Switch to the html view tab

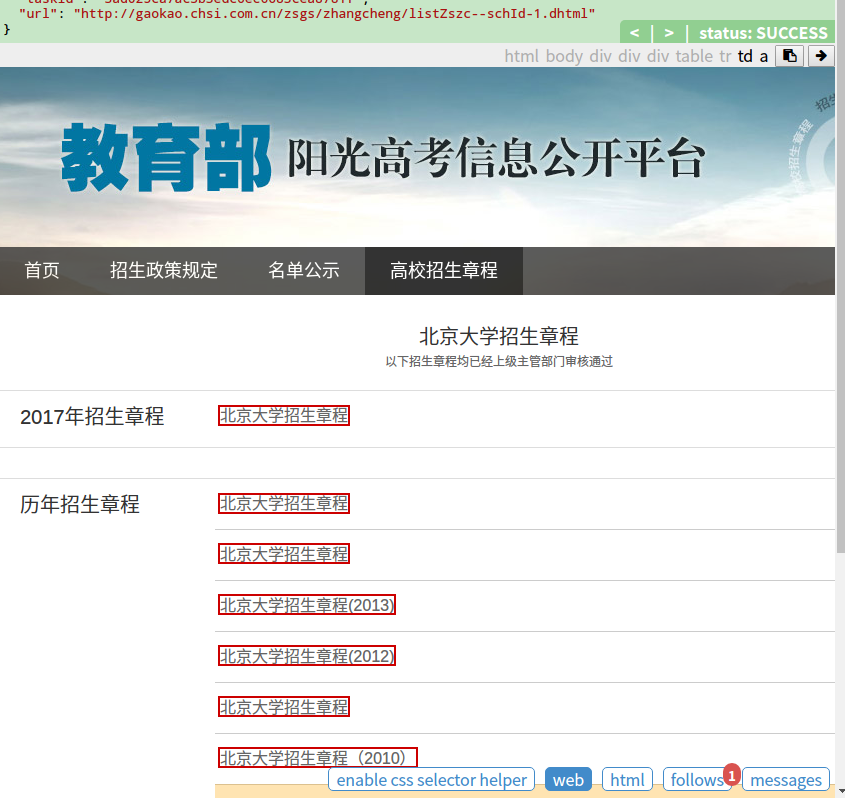(x=627, y=780)
